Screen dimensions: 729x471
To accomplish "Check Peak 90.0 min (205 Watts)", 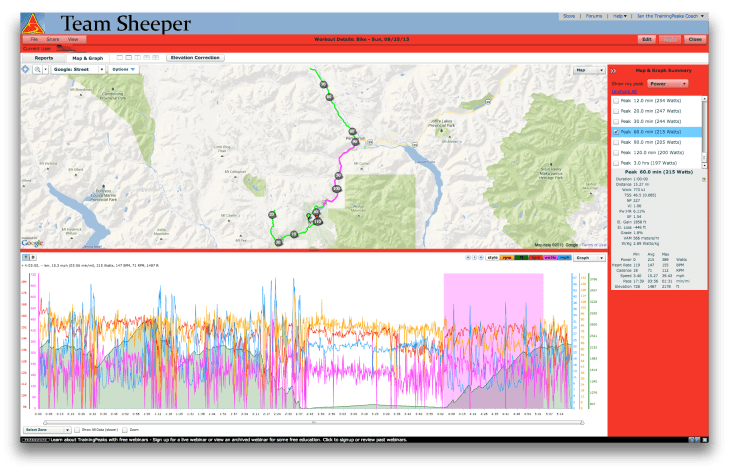I will pos(616,142).
